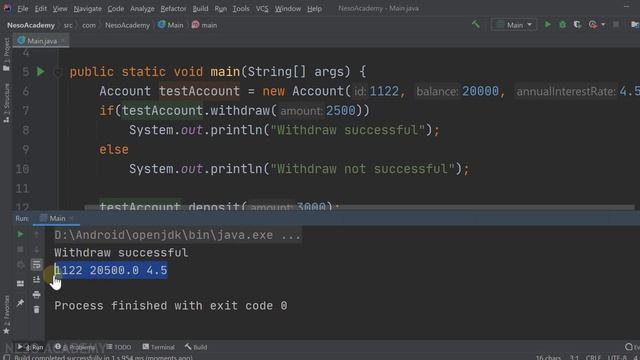This screenshot has height=360, width=640.
Task: Toggle soft-wrap in Run console
Action: [x=36, y=264]
